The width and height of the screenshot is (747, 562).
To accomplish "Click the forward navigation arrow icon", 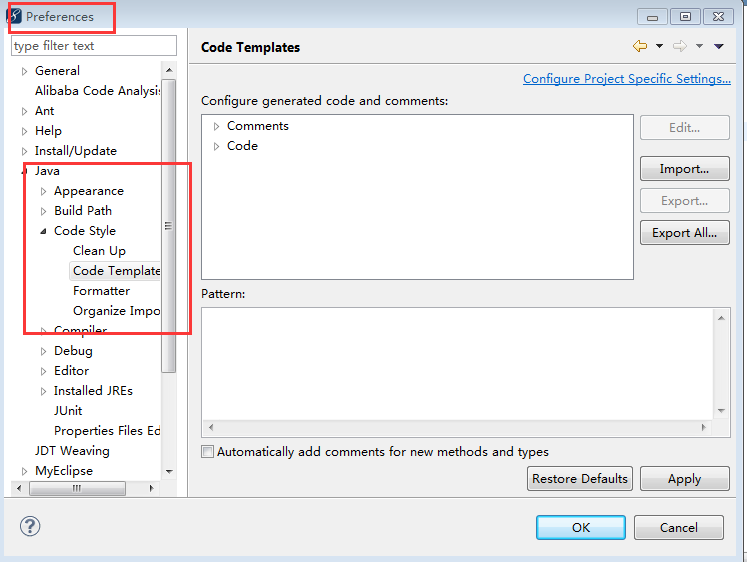I will pos(680,46).
